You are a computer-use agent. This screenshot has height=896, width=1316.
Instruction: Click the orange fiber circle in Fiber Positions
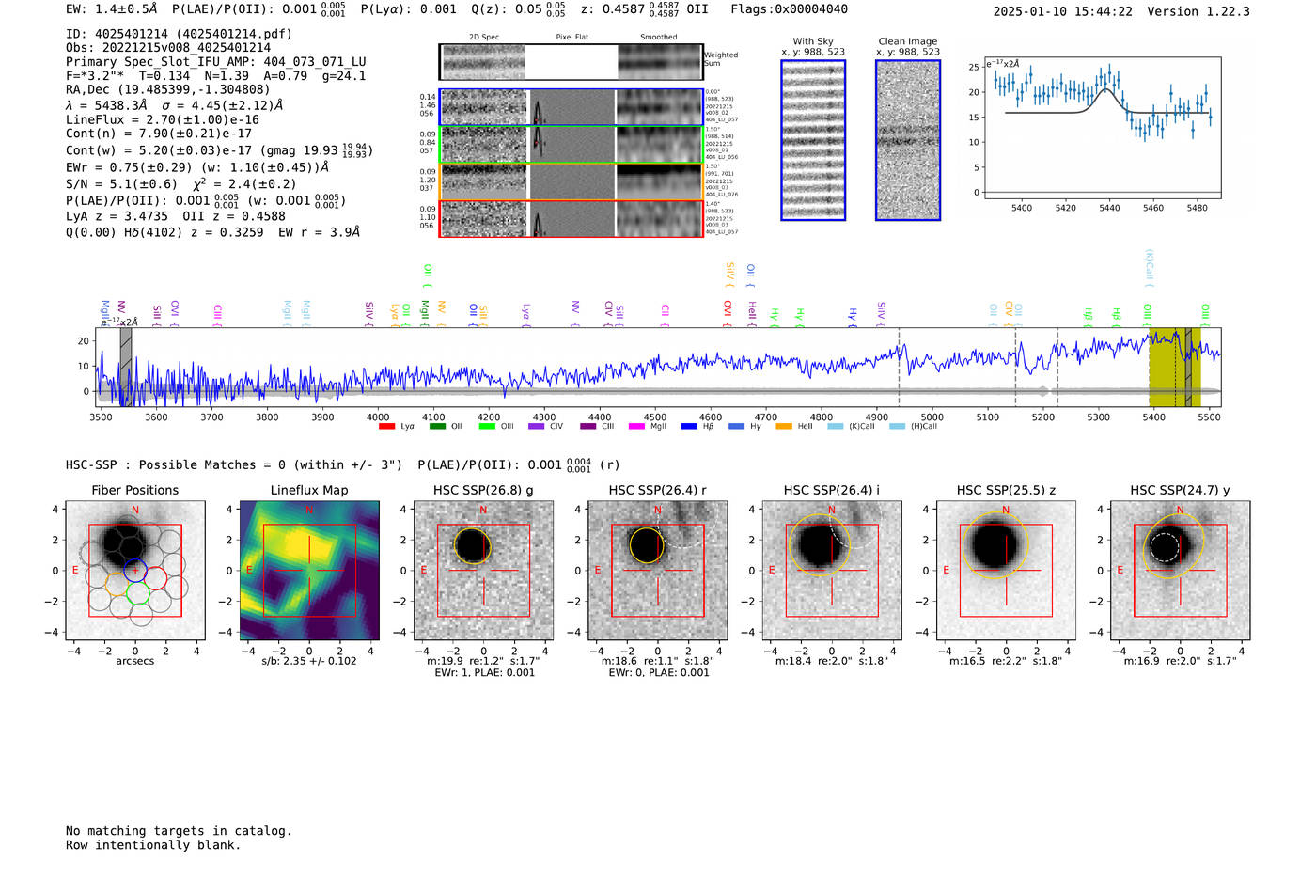[116, 583]
